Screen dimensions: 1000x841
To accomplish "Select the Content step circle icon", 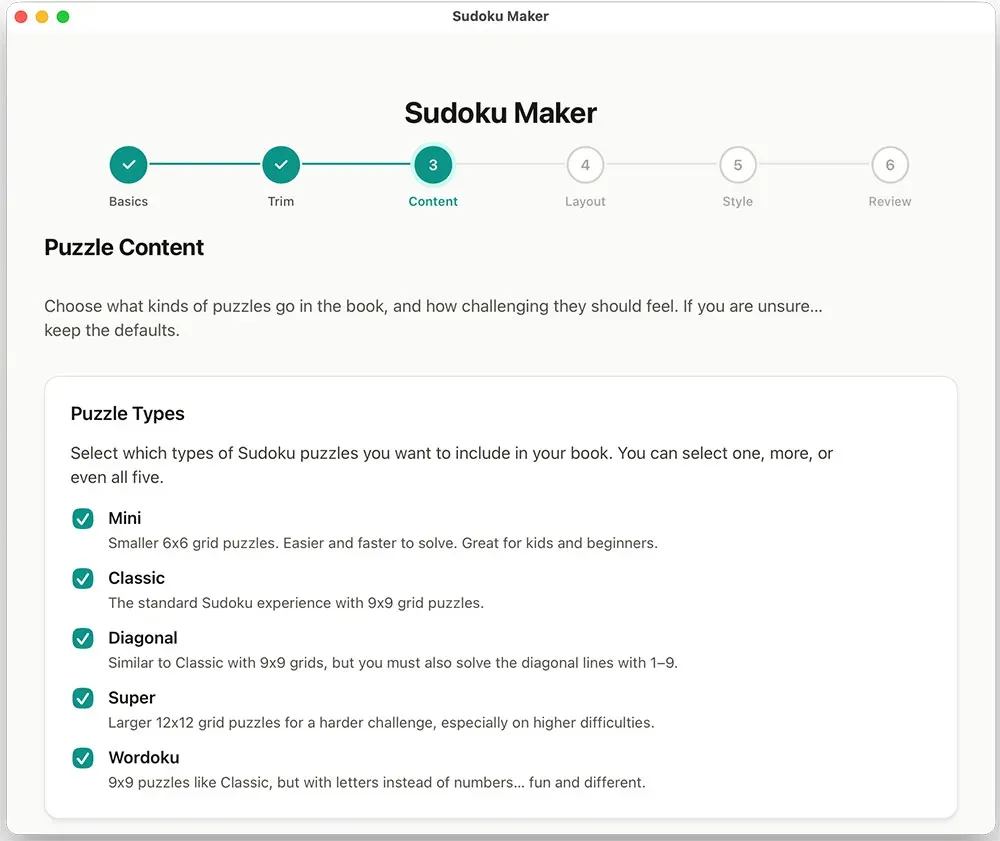I will tap(433, 164).
